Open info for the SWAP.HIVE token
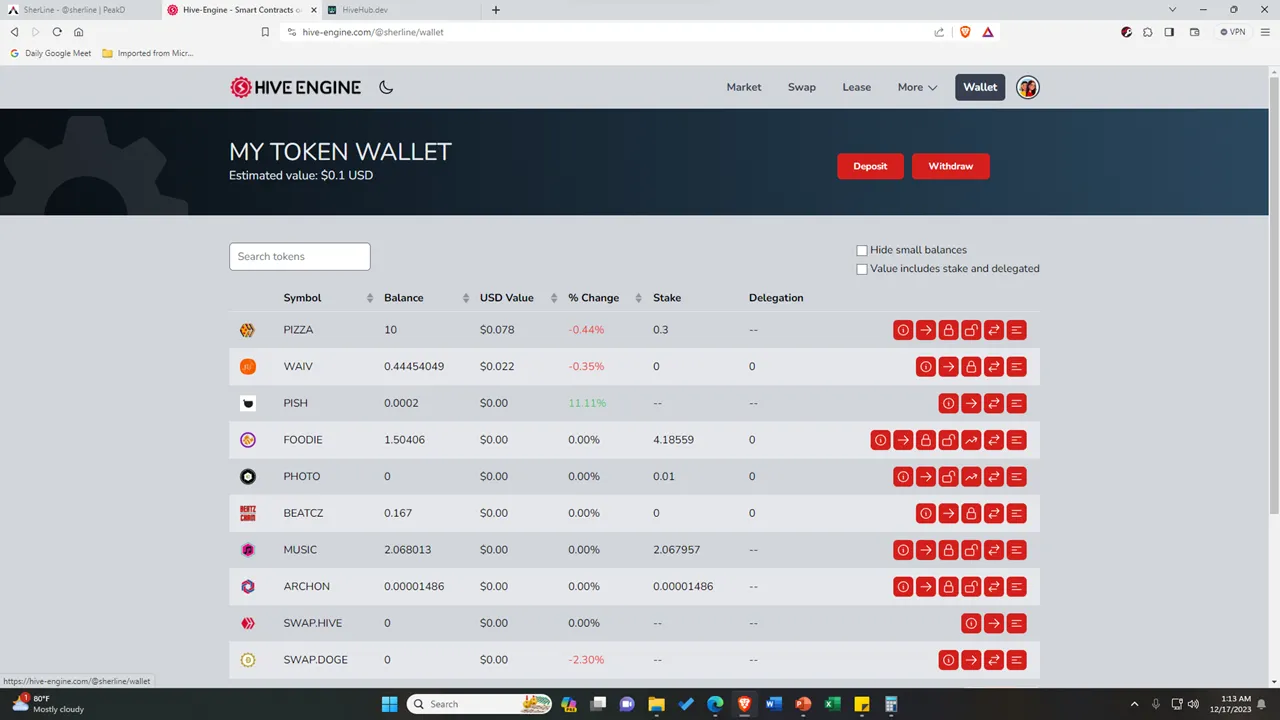Screen dimensions: 1280x720 pos(971,623)
